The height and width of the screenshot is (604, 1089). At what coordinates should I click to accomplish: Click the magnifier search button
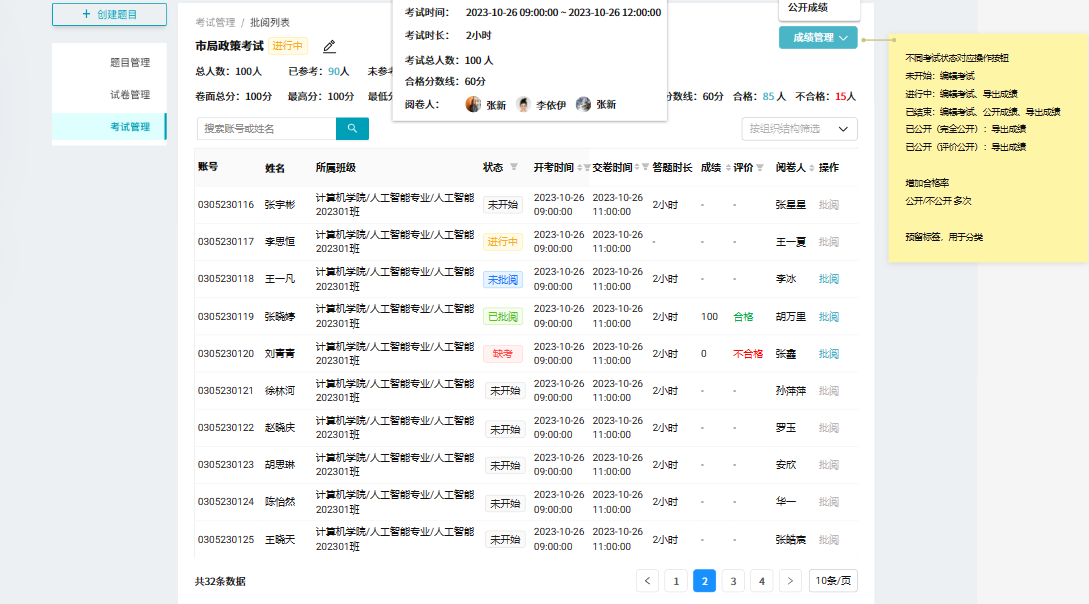tap(352, 128)
